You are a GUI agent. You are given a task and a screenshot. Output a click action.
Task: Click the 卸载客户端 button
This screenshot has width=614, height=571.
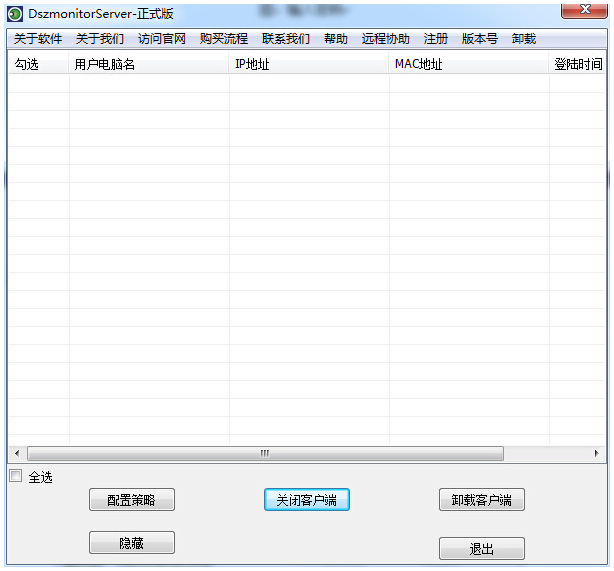tap(481, 500)
